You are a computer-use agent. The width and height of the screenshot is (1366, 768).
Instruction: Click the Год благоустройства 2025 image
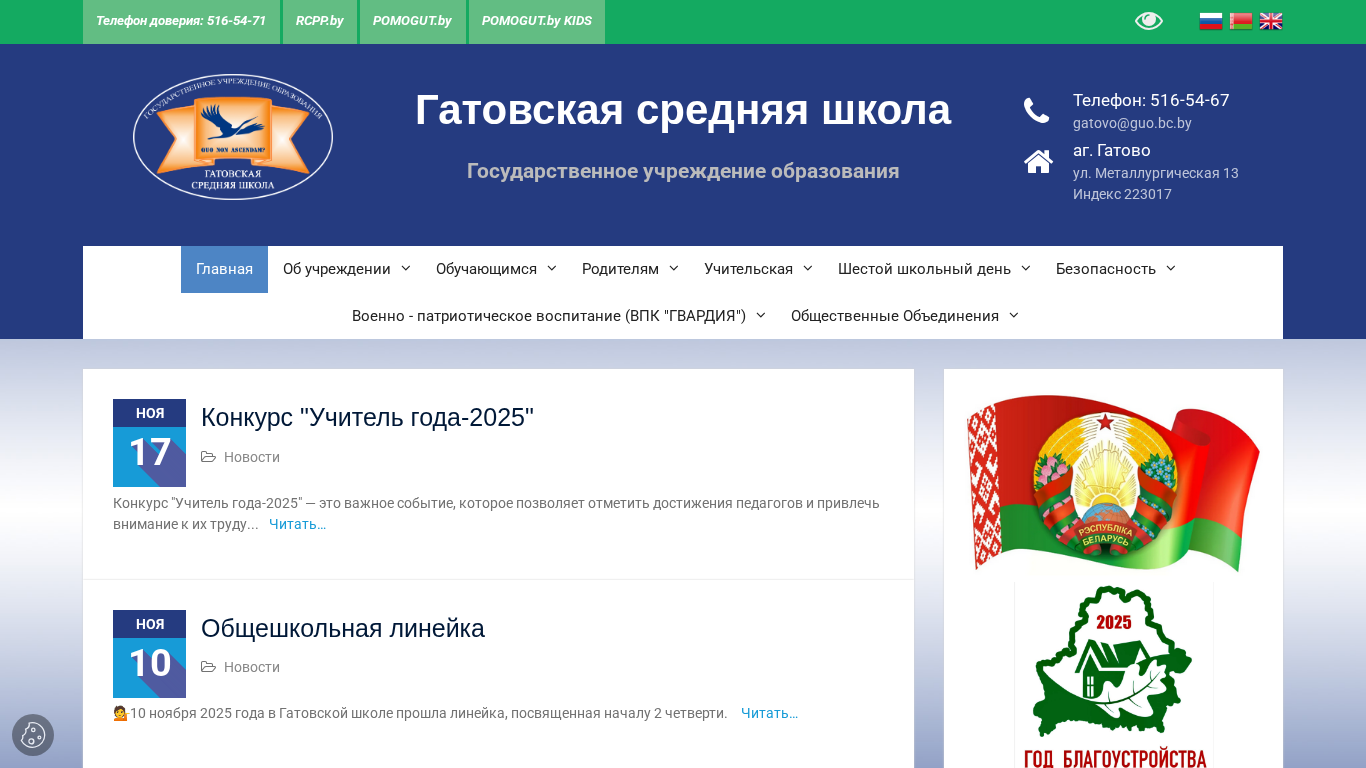pyautogui.click(x=1114, y=676)
